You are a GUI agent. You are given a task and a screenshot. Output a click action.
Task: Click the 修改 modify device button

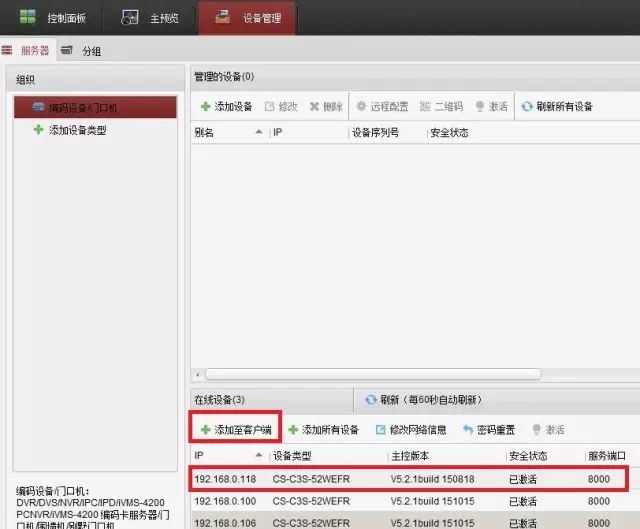[x=281, y=106]
